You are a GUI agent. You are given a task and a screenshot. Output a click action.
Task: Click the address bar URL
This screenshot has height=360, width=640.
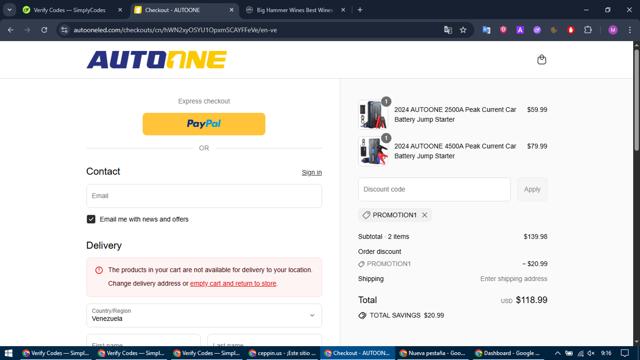coord(176,30)
